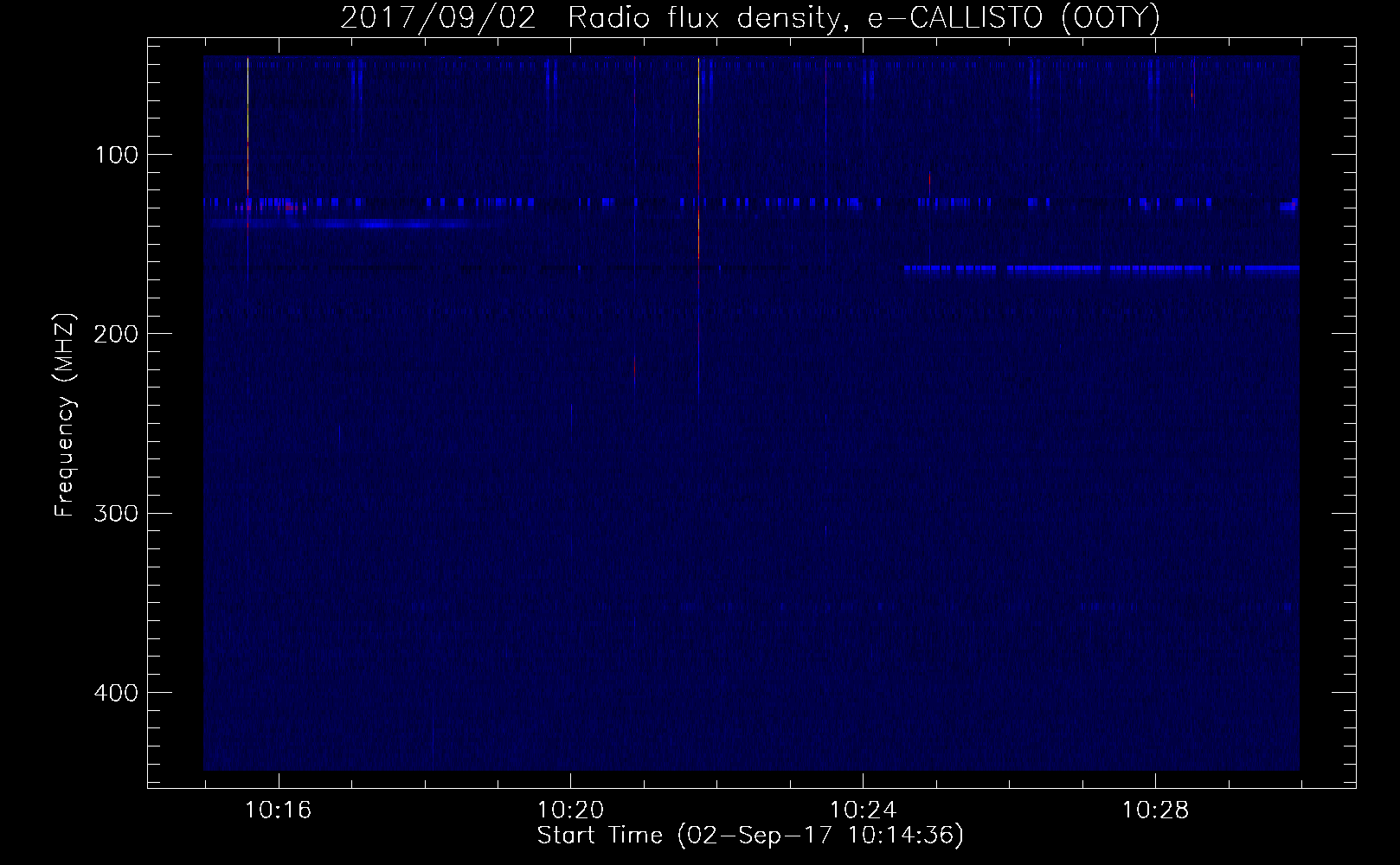Click the 10:20 time tick label

570,811
